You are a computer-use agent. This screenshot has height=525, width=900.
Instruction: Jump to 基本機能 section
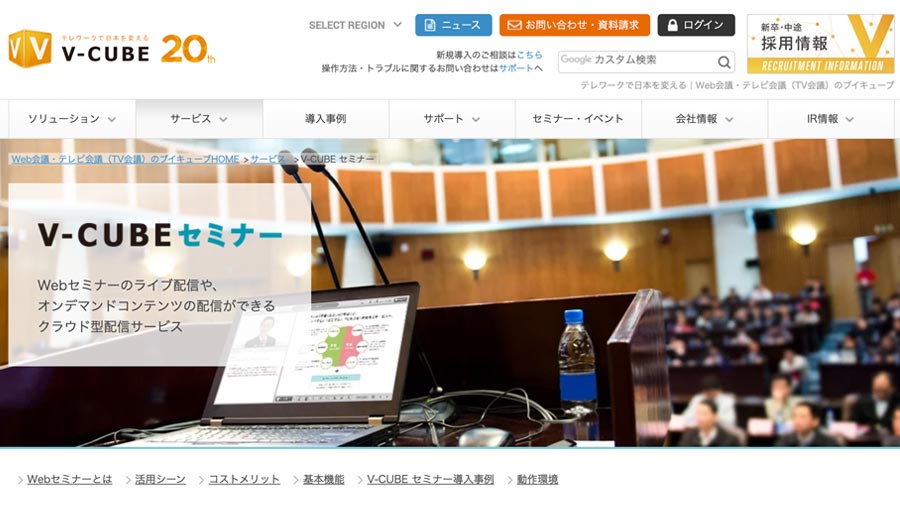(x=324, y=479)
